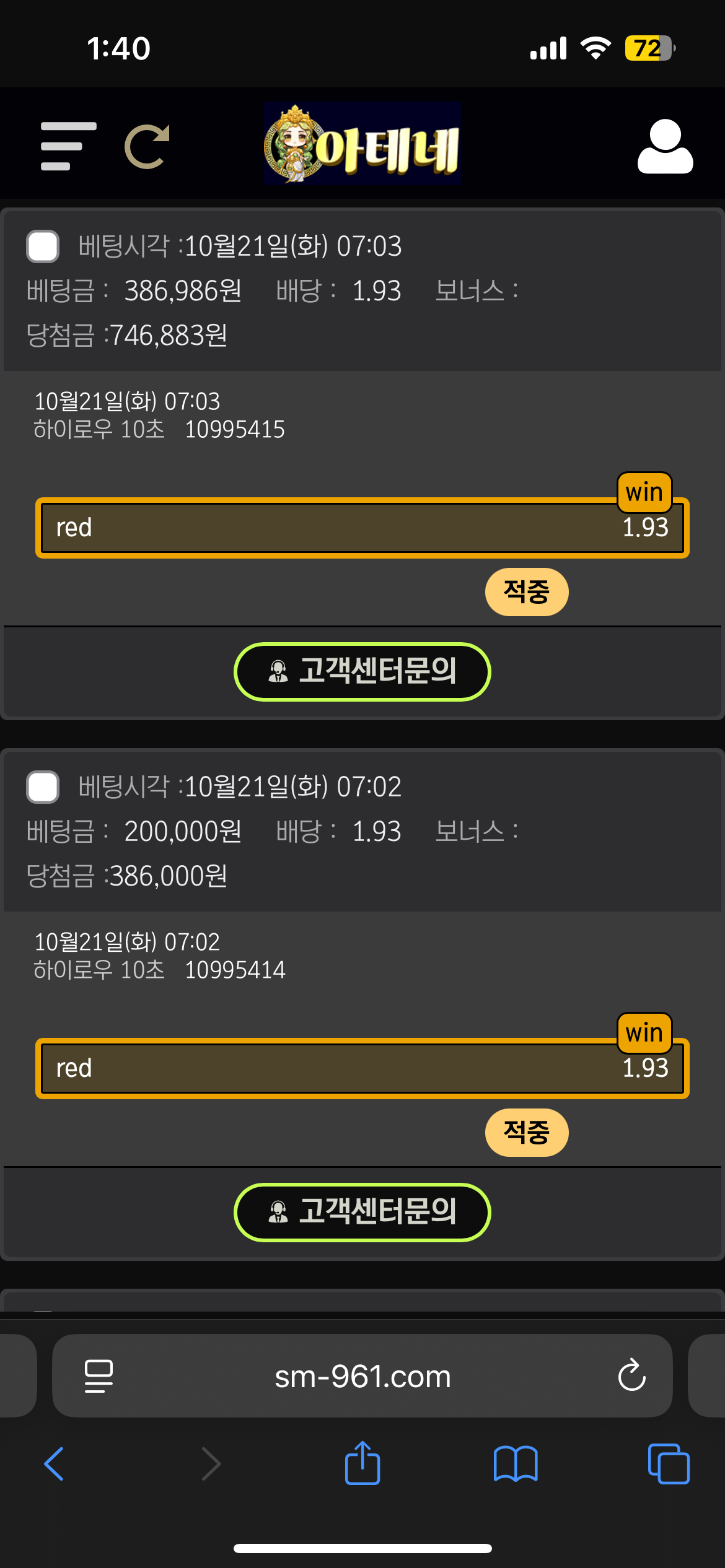725x1568 pixels.
Task: Check the 07:03 bet checkbox
Action: tap(43, 246)
